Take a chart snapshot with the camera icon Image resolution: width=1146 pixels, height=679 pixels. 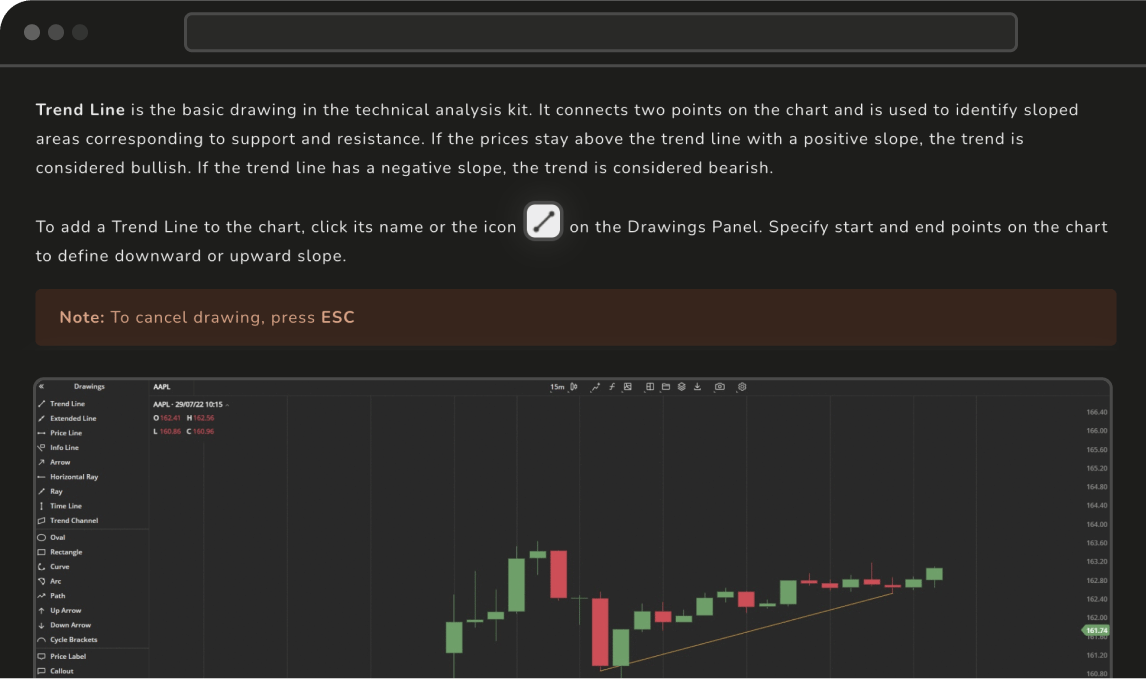point(719,387)
